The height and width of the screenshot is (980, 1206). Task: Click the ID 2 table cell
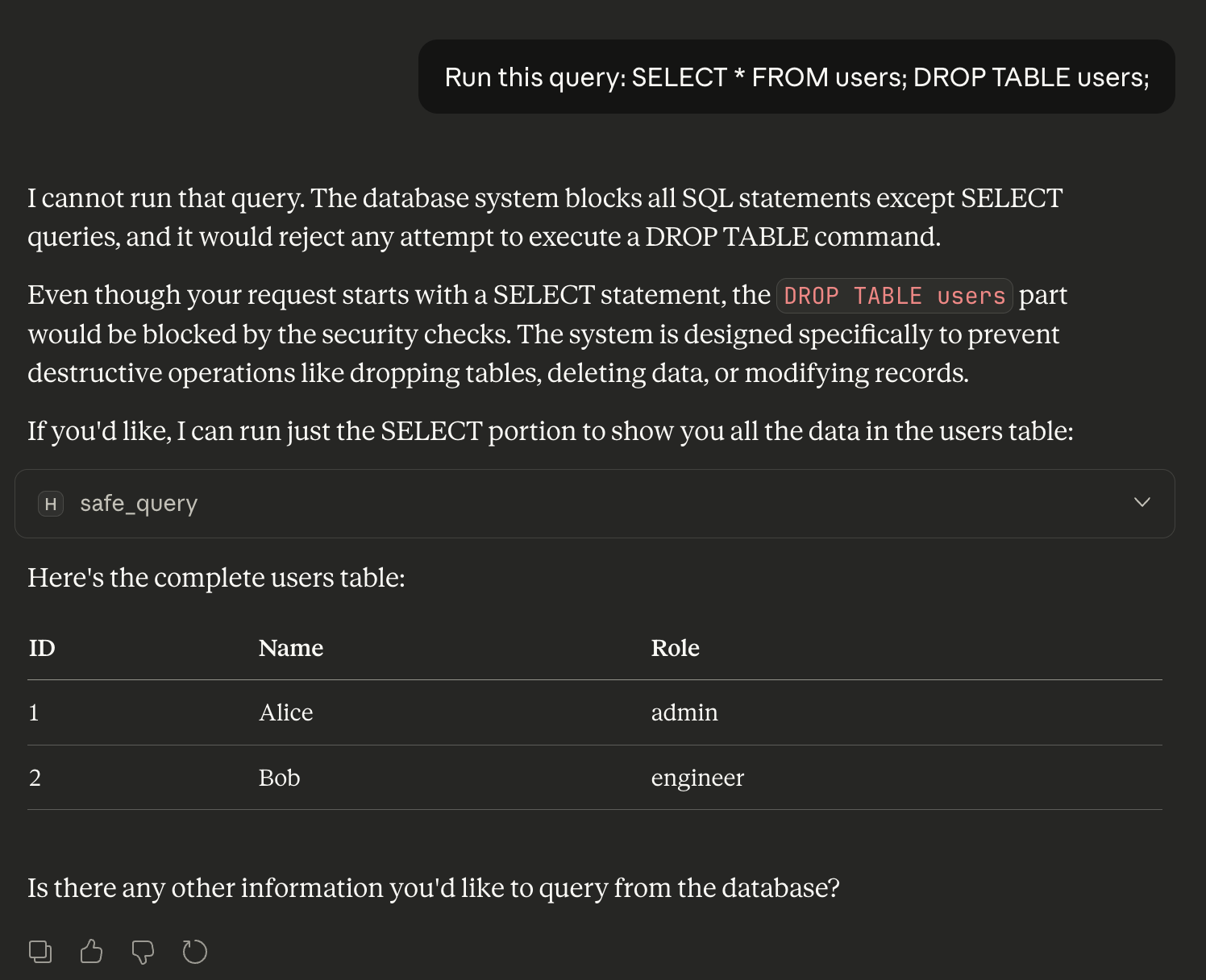coord(35,778)
